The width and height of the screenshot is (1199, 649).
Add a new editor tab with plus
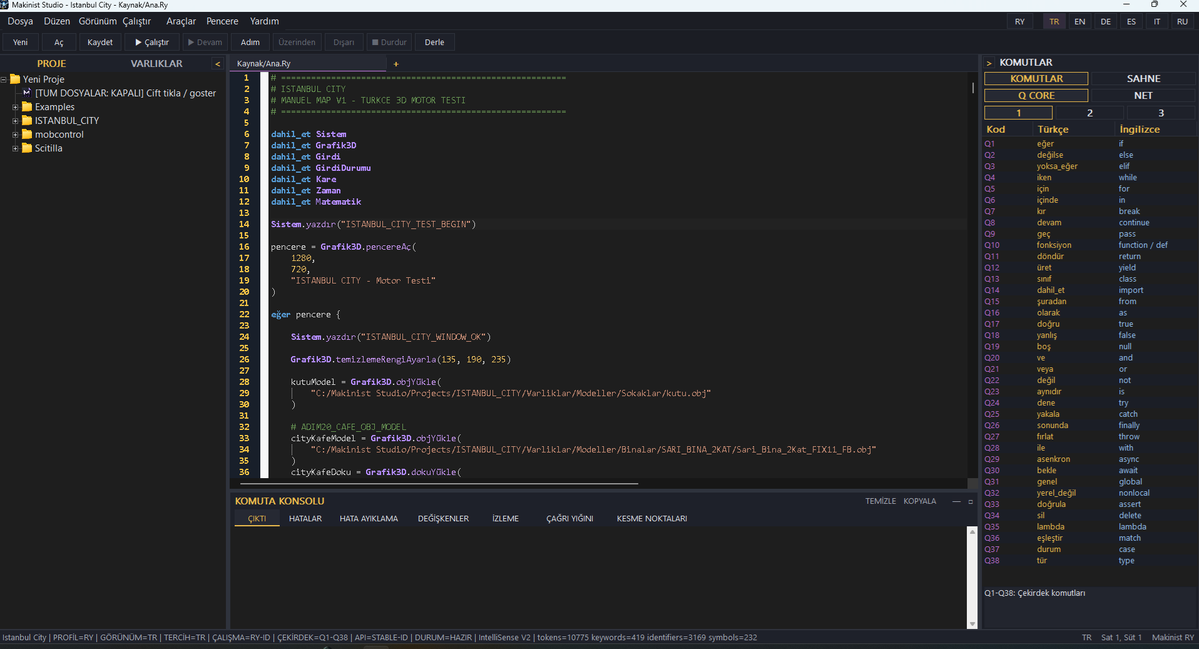click(395, 64)
